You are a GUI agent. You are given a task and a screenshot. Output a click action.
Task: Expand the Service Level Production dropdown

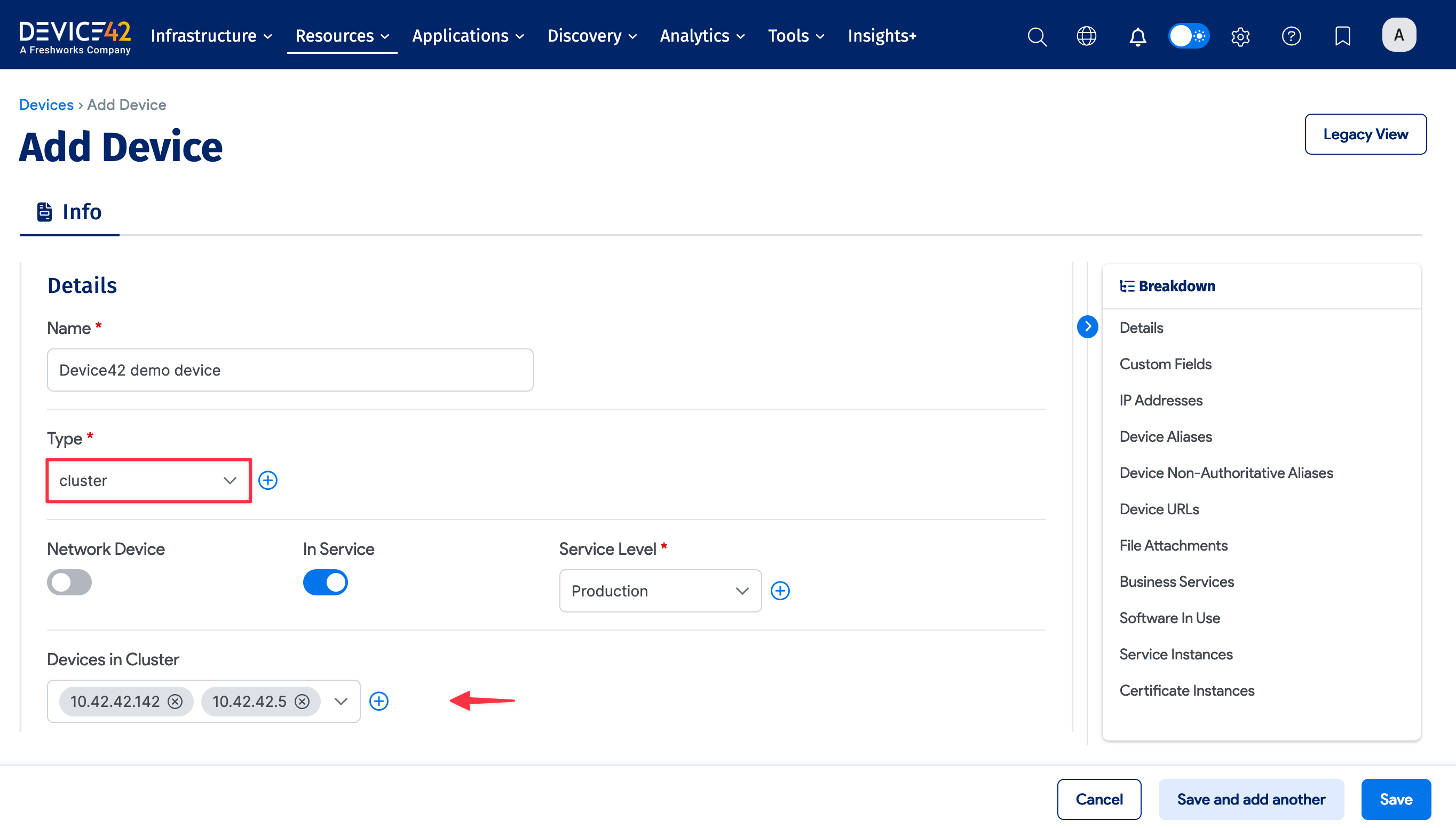coord(660,591)
